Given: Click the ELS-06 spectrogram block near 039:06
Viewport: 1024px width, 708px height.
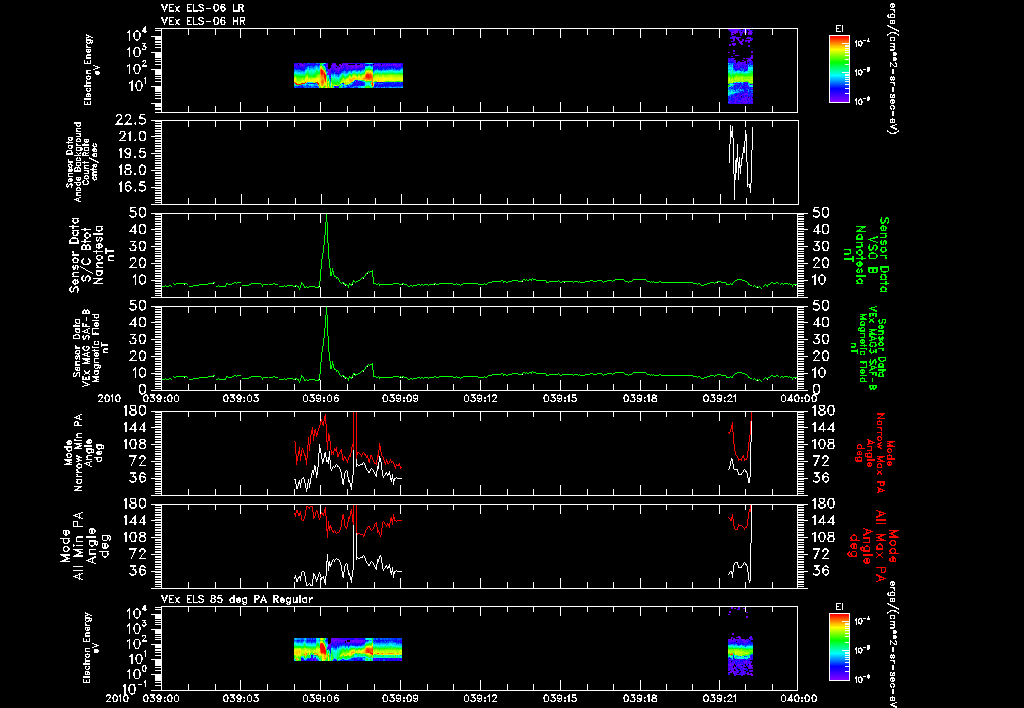Looking at the screenshot, I should (348, 75).
